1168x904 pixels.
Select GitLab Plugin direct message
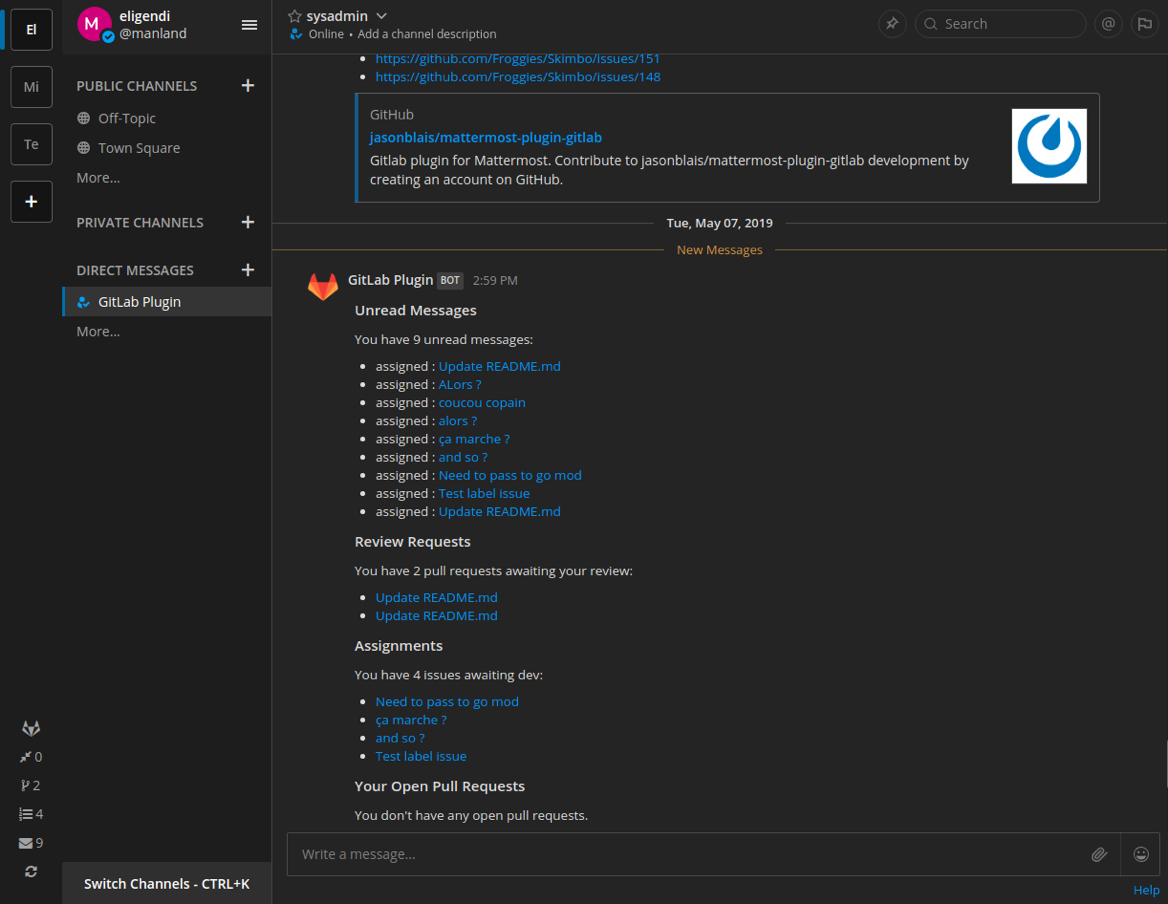pyautogui.click(x=167, y=302)
